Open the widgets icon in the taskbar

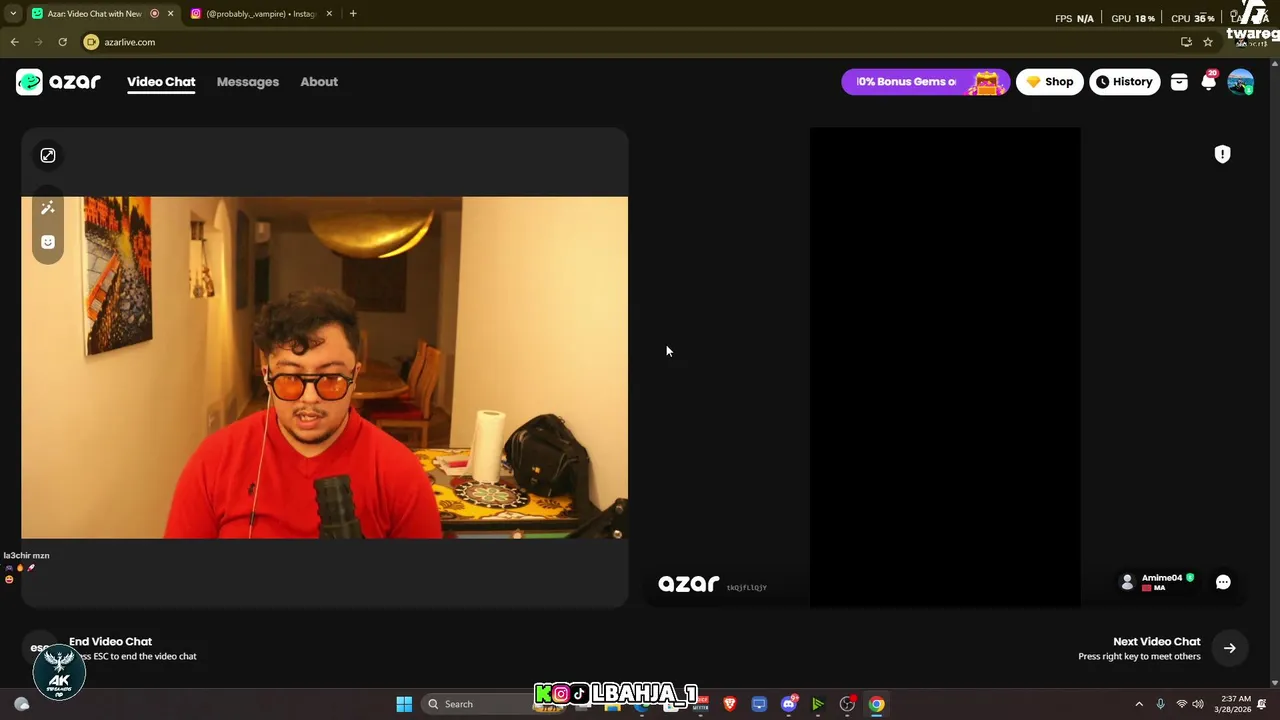coord(22,704)
